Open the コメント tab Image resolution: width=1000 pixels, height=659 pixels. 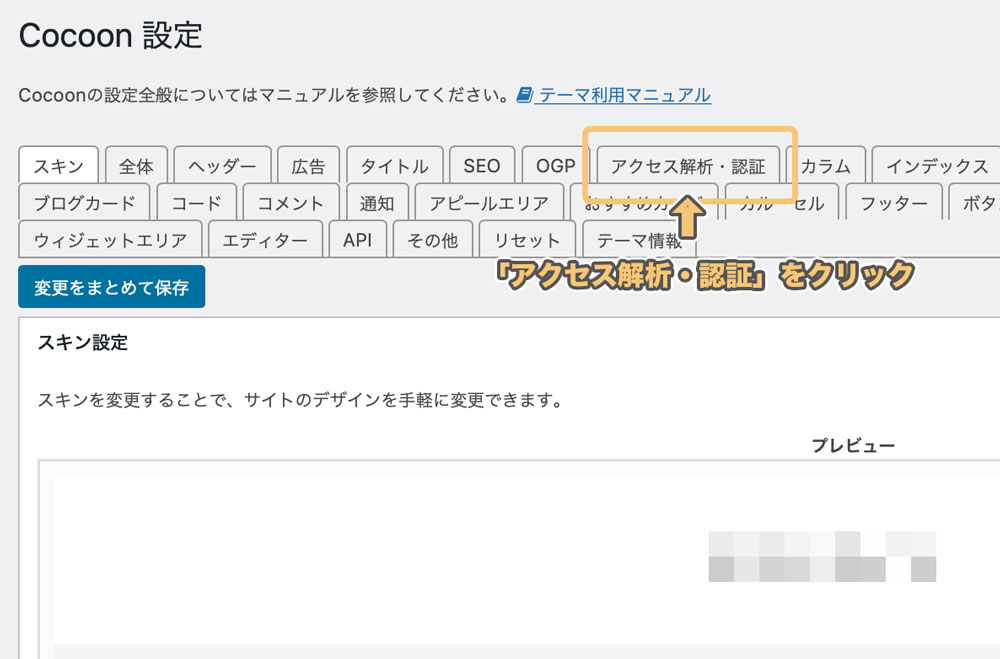tap(291, 202)
